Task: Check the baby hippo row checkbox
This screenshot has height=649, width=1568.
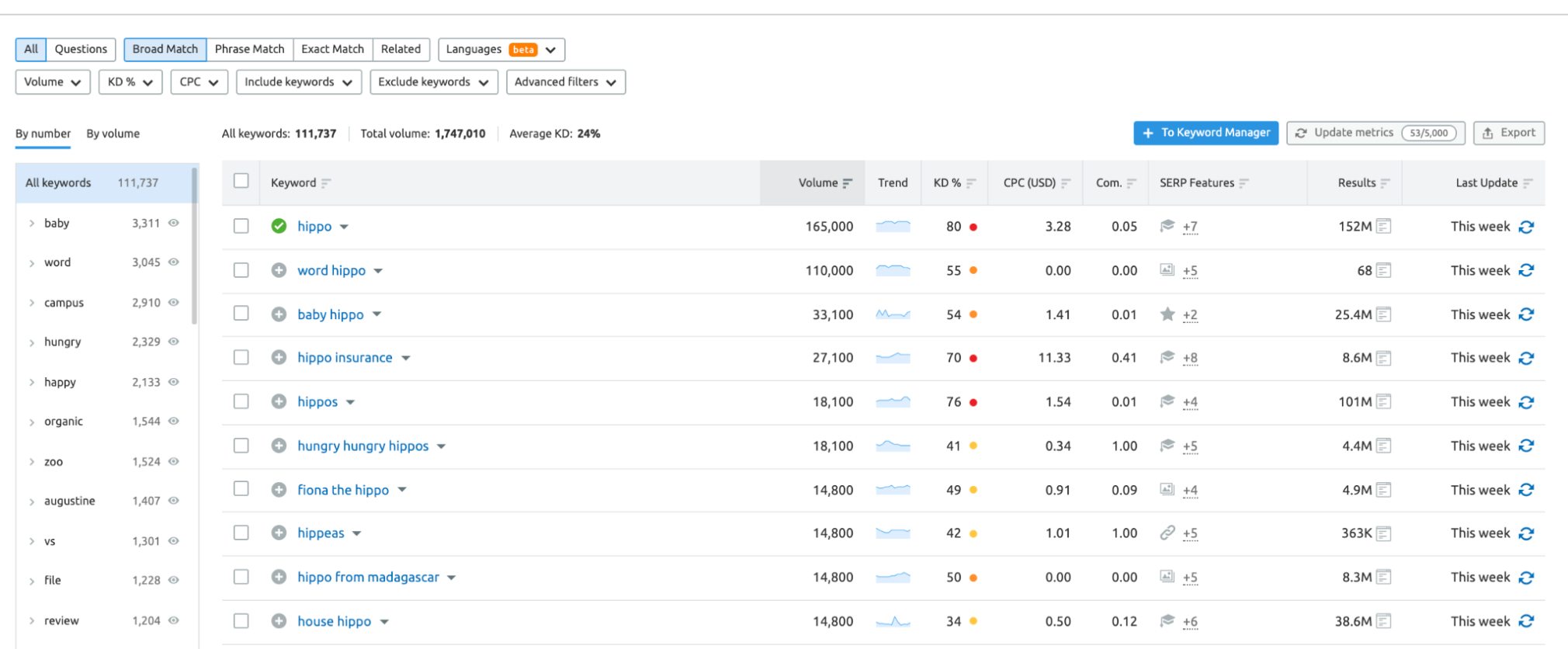Action: click(241, 313)
